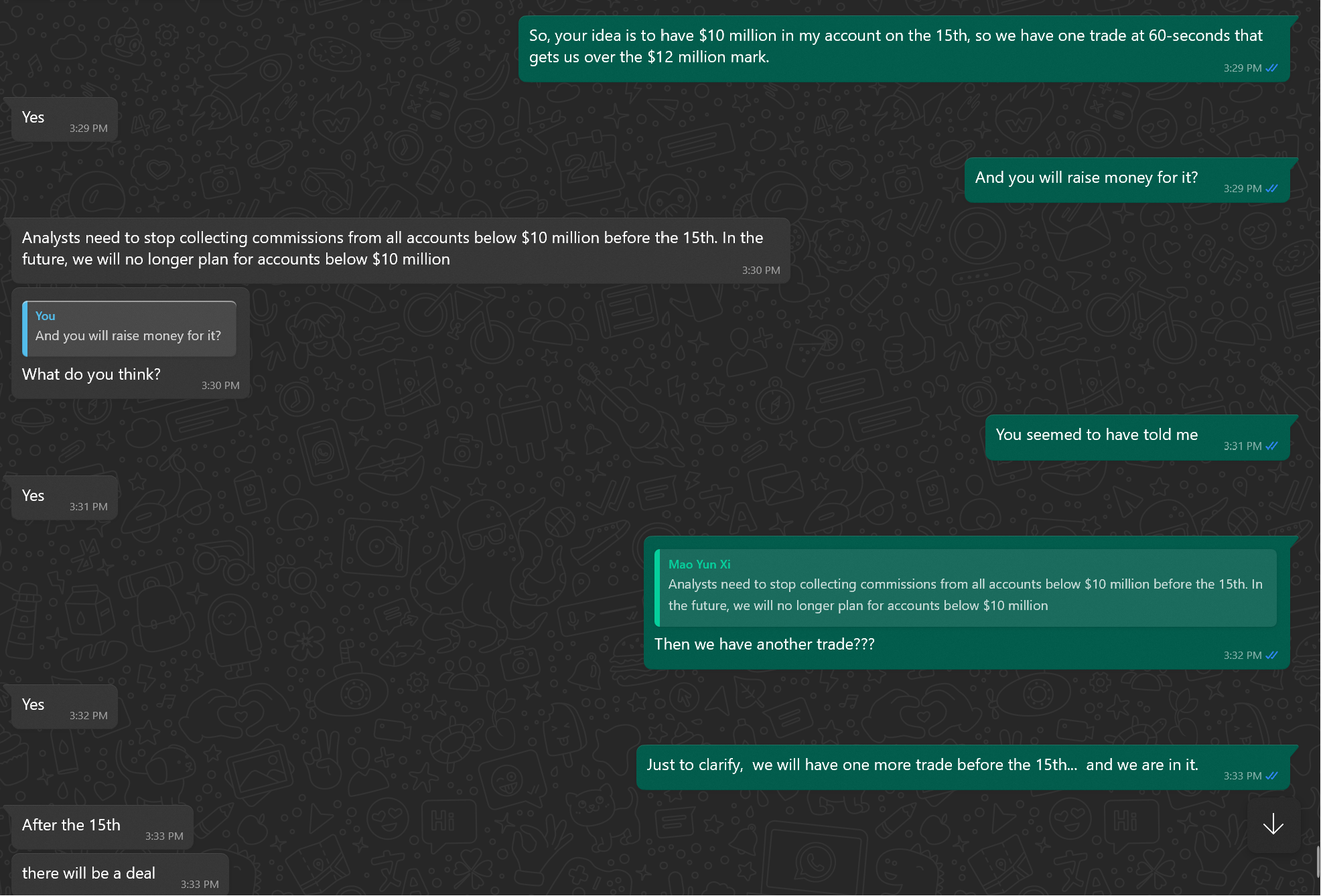Select the first 'Yes' reply at 3:29 PM

coord(64,119)
